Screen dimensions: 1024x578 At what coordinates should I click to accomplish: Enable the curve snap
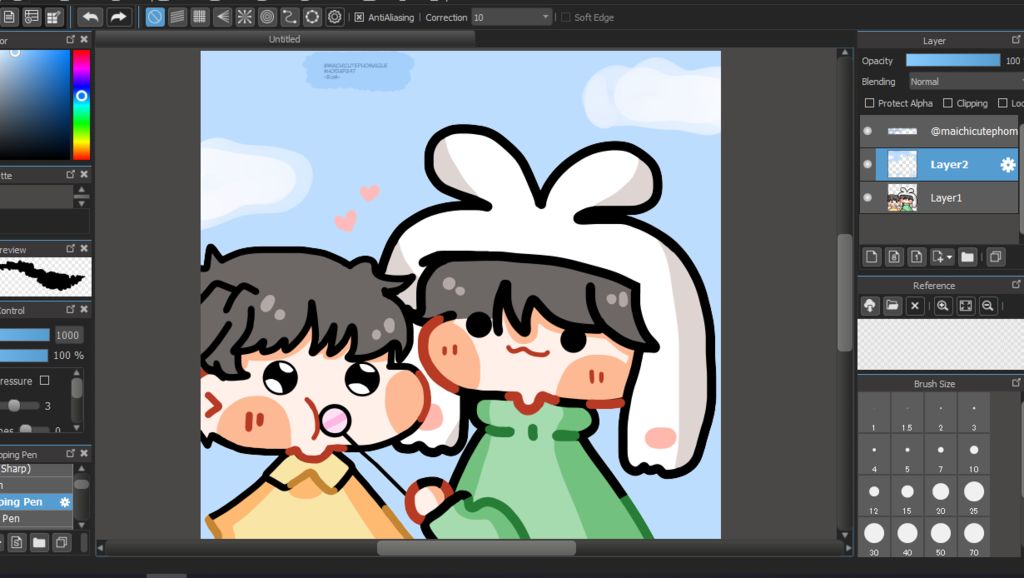(289, 17)
